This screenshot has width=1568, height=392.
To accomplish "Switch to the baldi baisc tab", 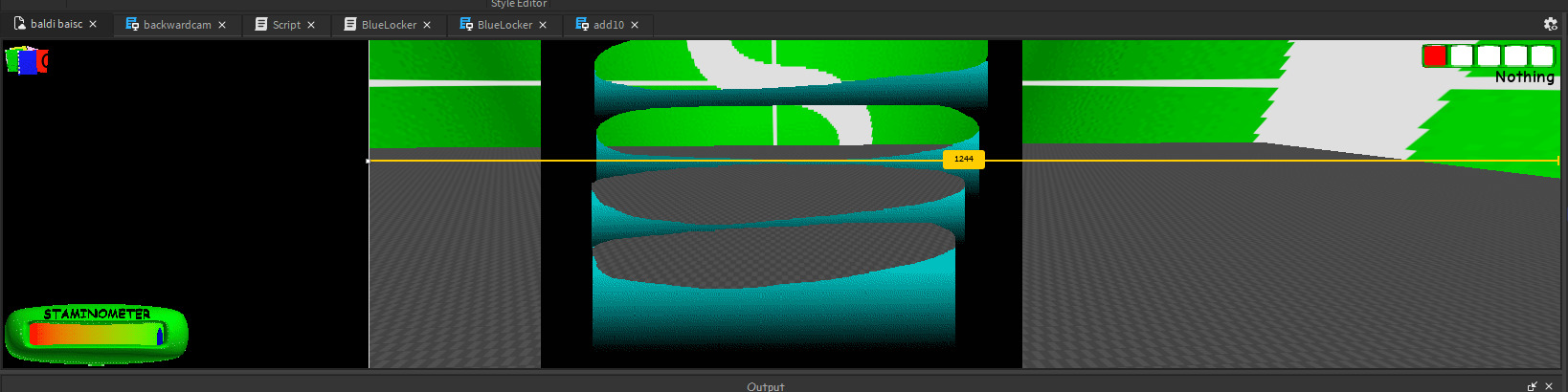I will tap(56, 24).
